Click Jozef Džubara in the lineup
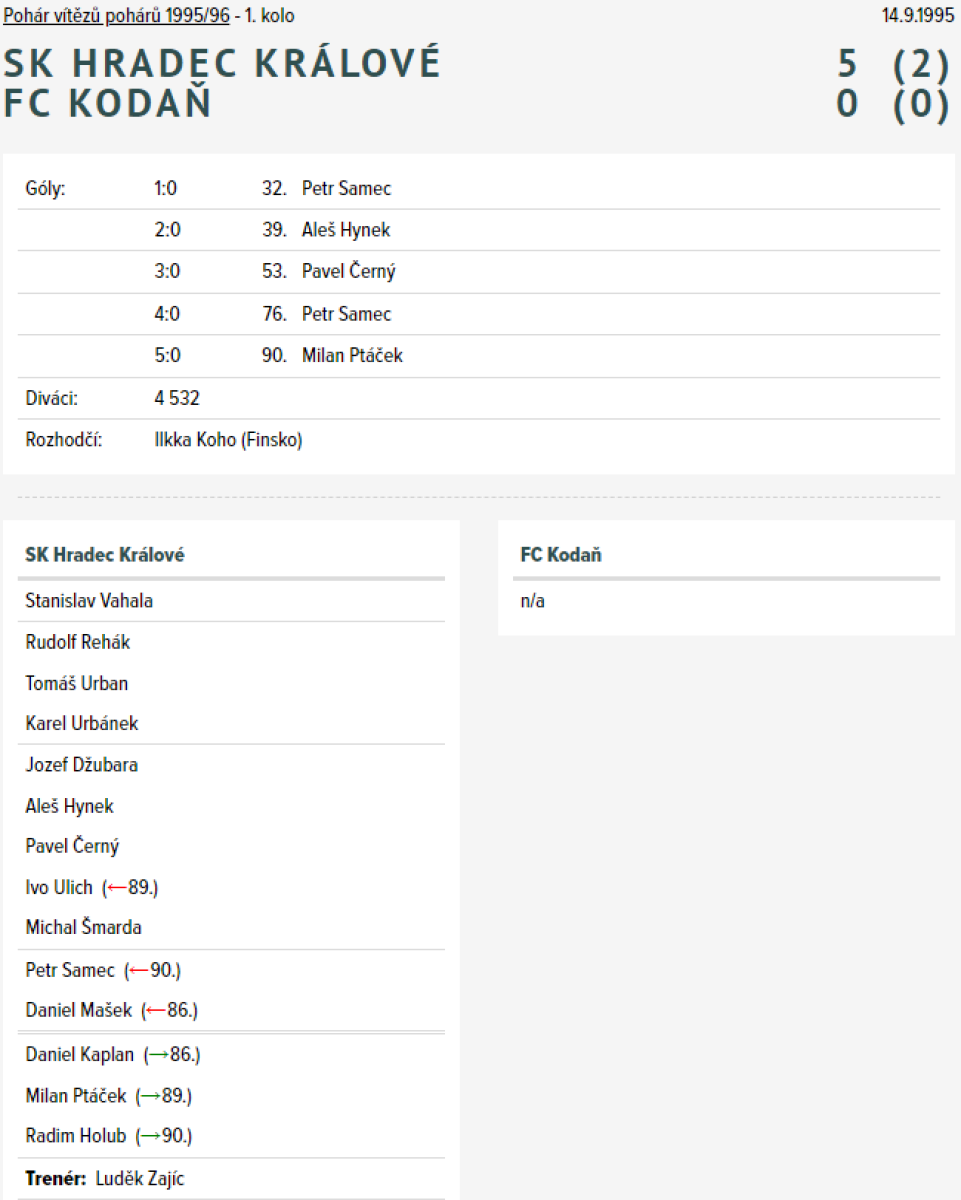Image resolution: width=961 pixels, height=1200 pixels. point(81,765)
